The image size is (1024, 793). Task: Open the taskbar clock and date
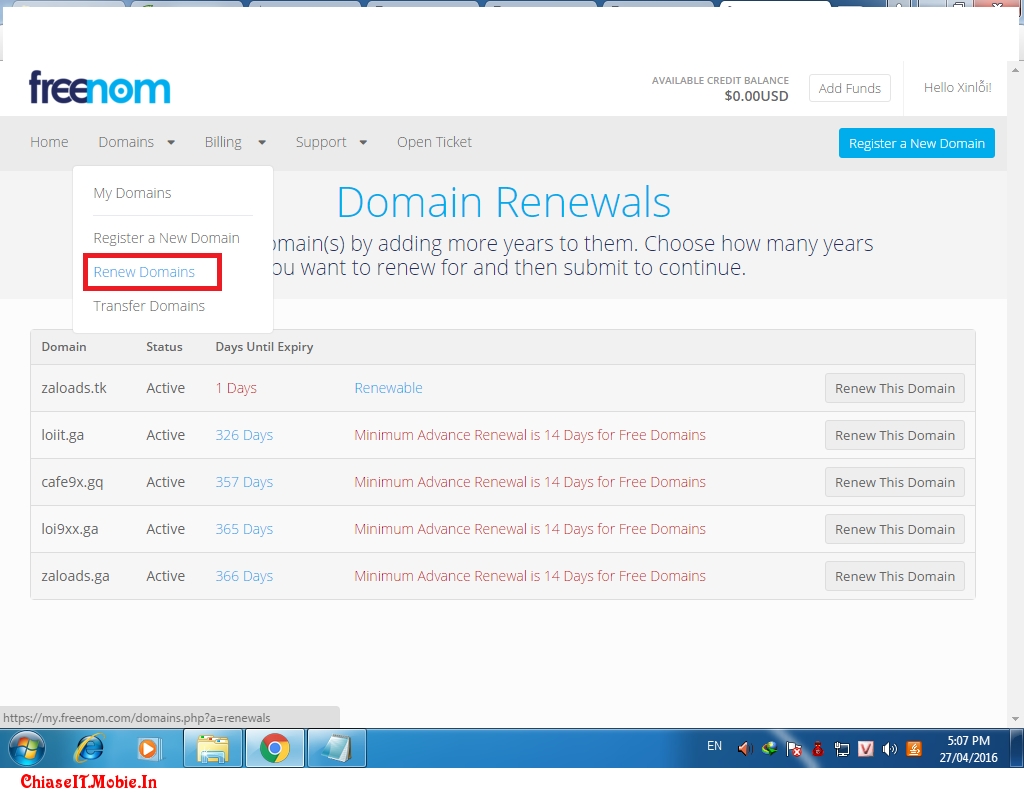pos(968,749)
